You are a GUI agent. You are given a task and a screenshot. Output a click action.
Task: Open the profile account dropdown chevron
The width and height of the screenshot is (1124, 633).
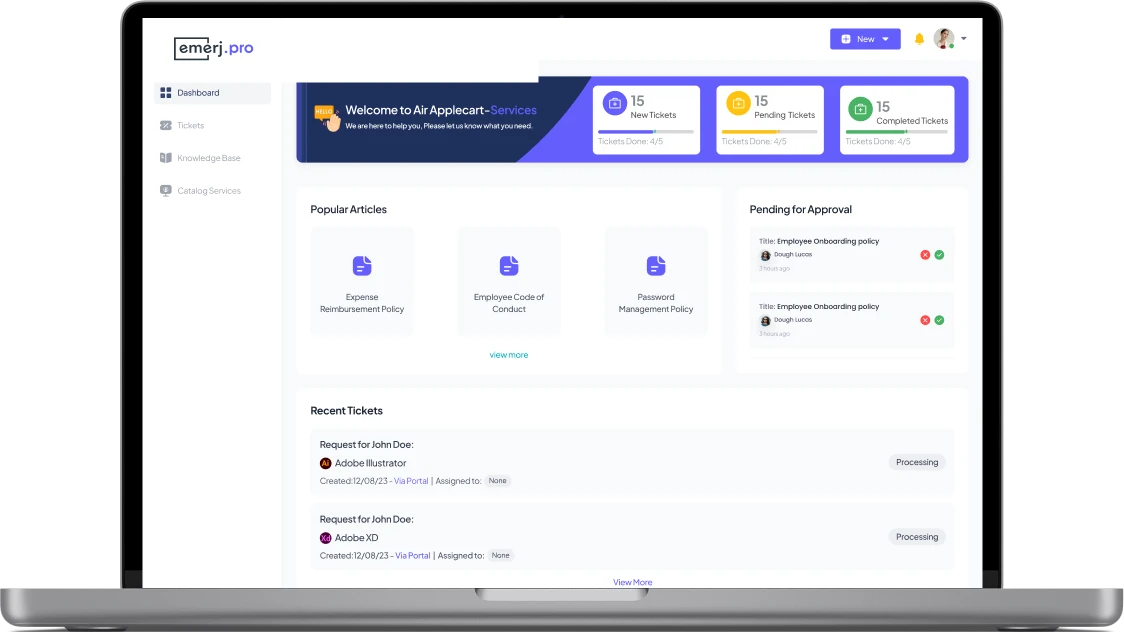(962, 38)
